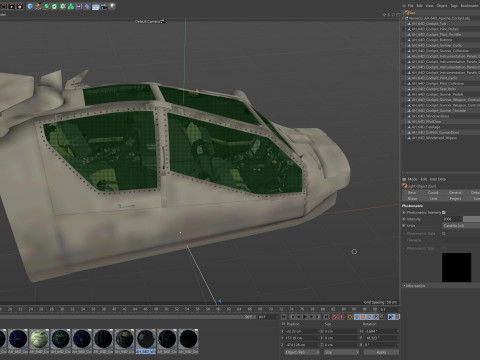Switch to the Coord. tab
The width and height of the screenshot is (480, 360).
(433, 193)
